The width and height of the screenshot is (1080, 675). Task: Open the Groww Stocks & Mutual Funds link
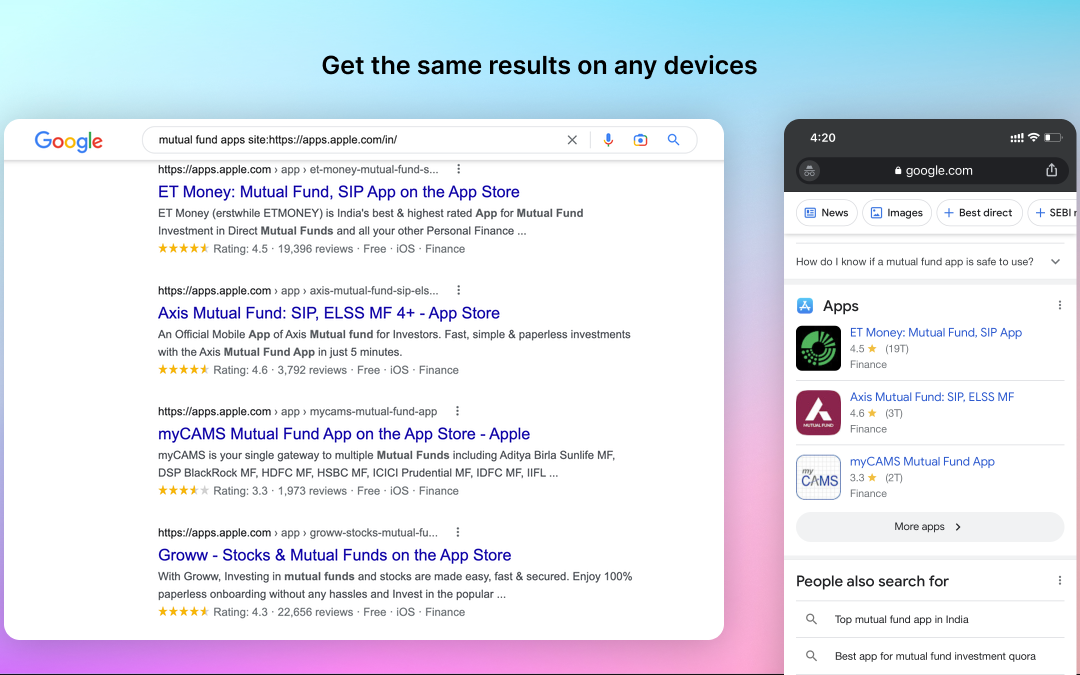(x=334, y=555)
